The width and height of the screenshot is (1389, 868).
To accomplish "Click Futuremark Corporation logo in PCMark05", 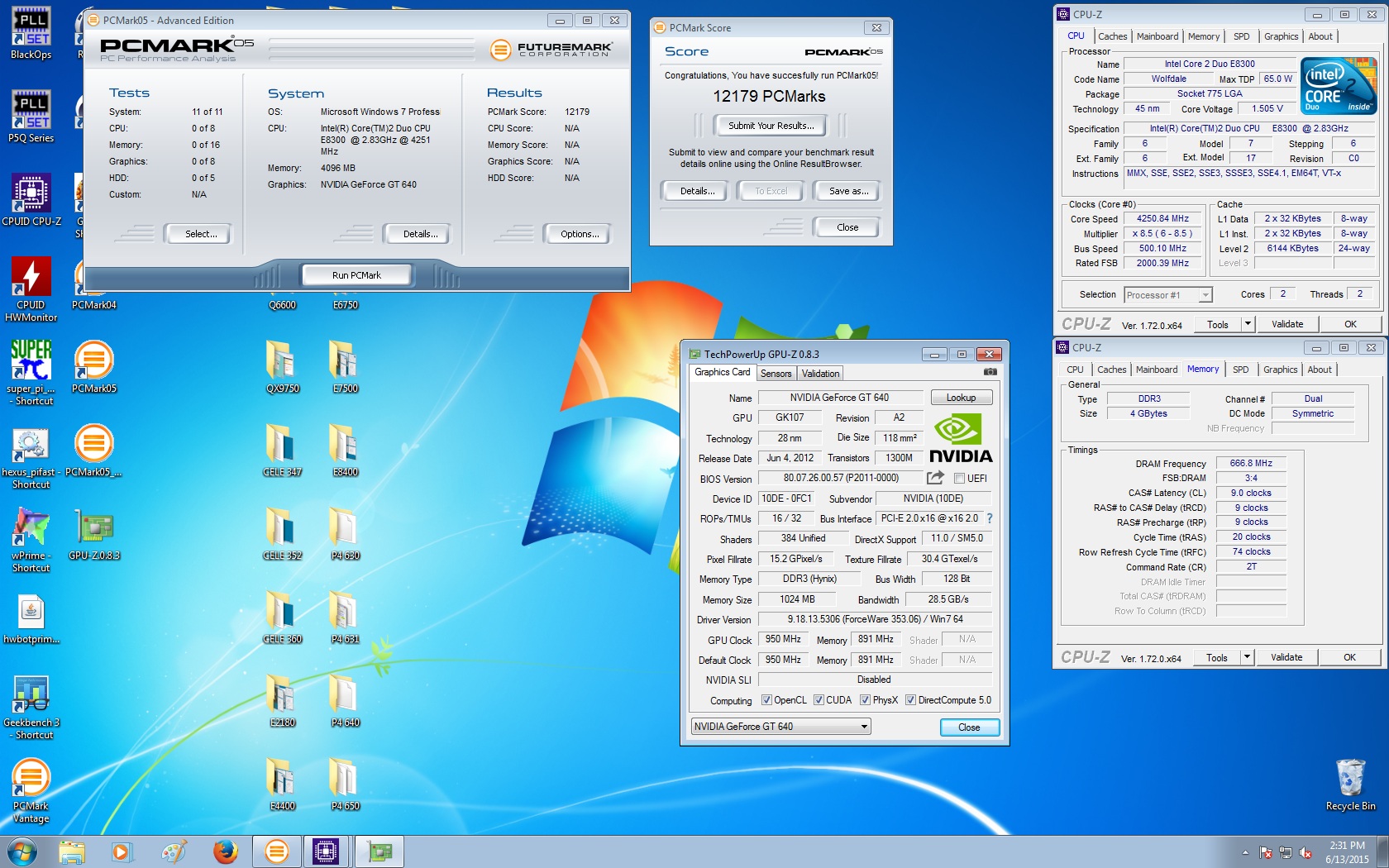I will click(x=551, y=50).
